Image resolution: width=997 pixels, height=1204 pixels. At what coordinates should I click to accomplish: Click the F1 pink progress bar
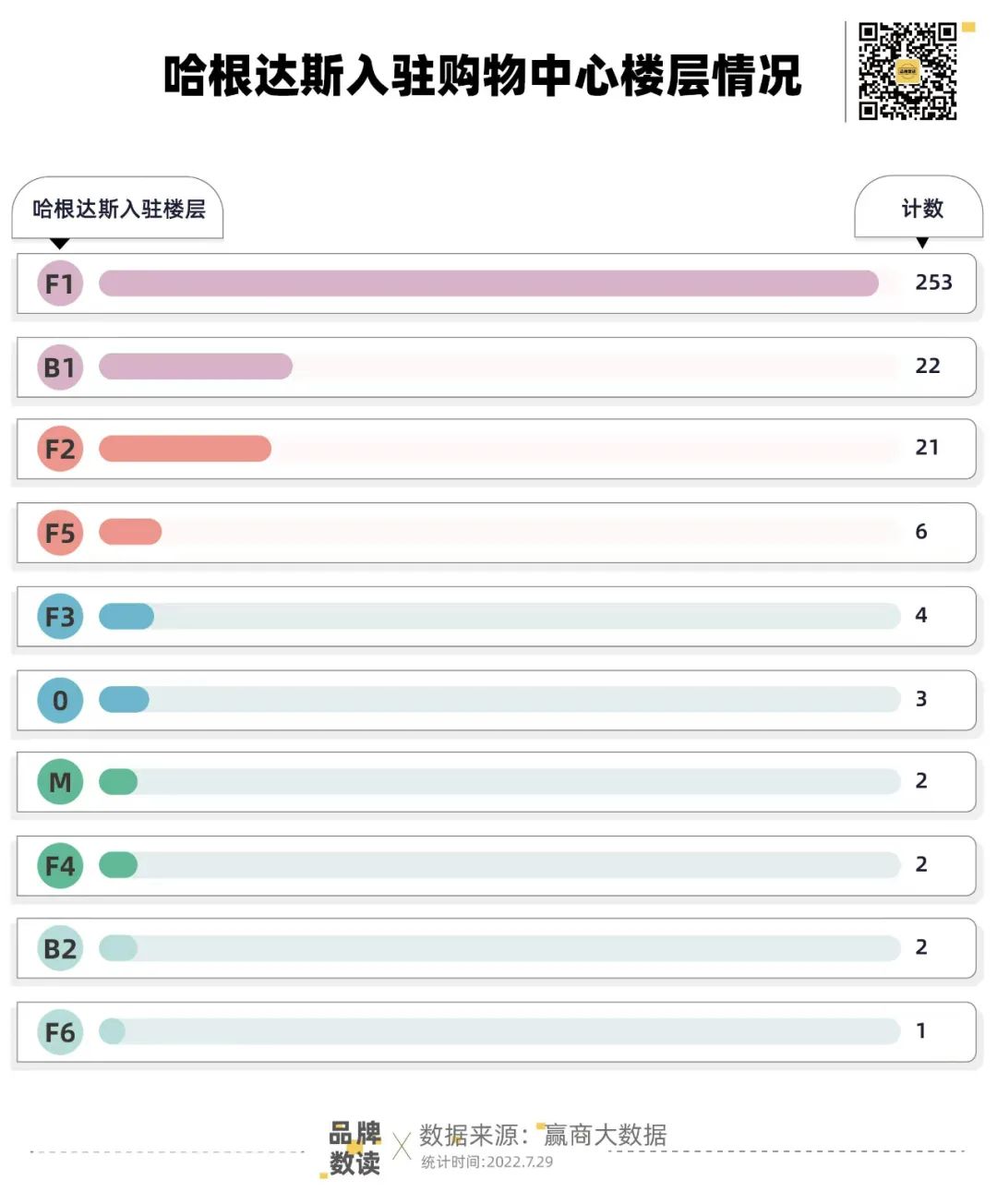488,283
